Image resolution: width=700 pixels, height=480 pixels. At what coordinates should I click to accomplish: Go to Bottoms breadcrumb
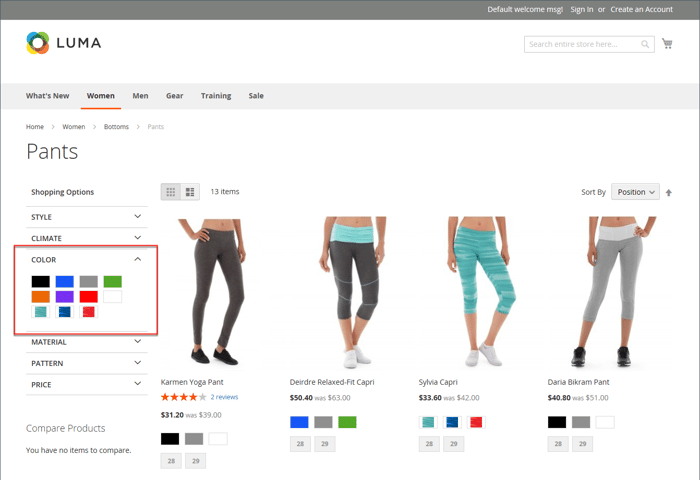coord(116,127)
